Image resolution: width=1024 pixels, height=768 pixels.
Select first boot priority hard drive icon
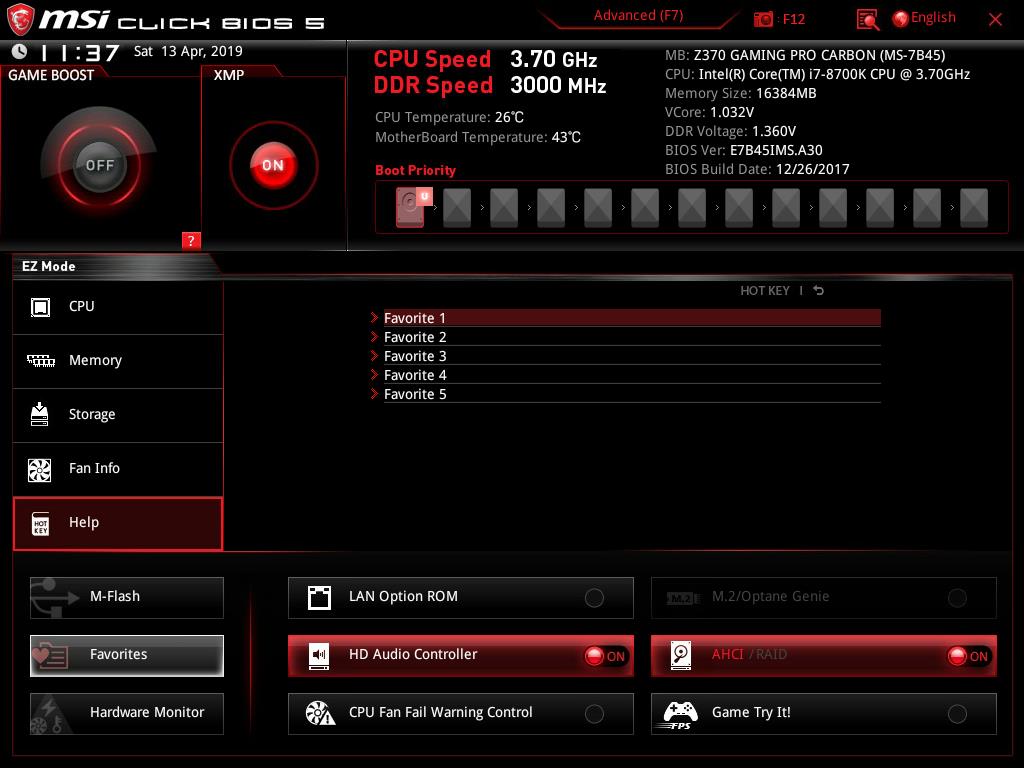click(410, 208)
